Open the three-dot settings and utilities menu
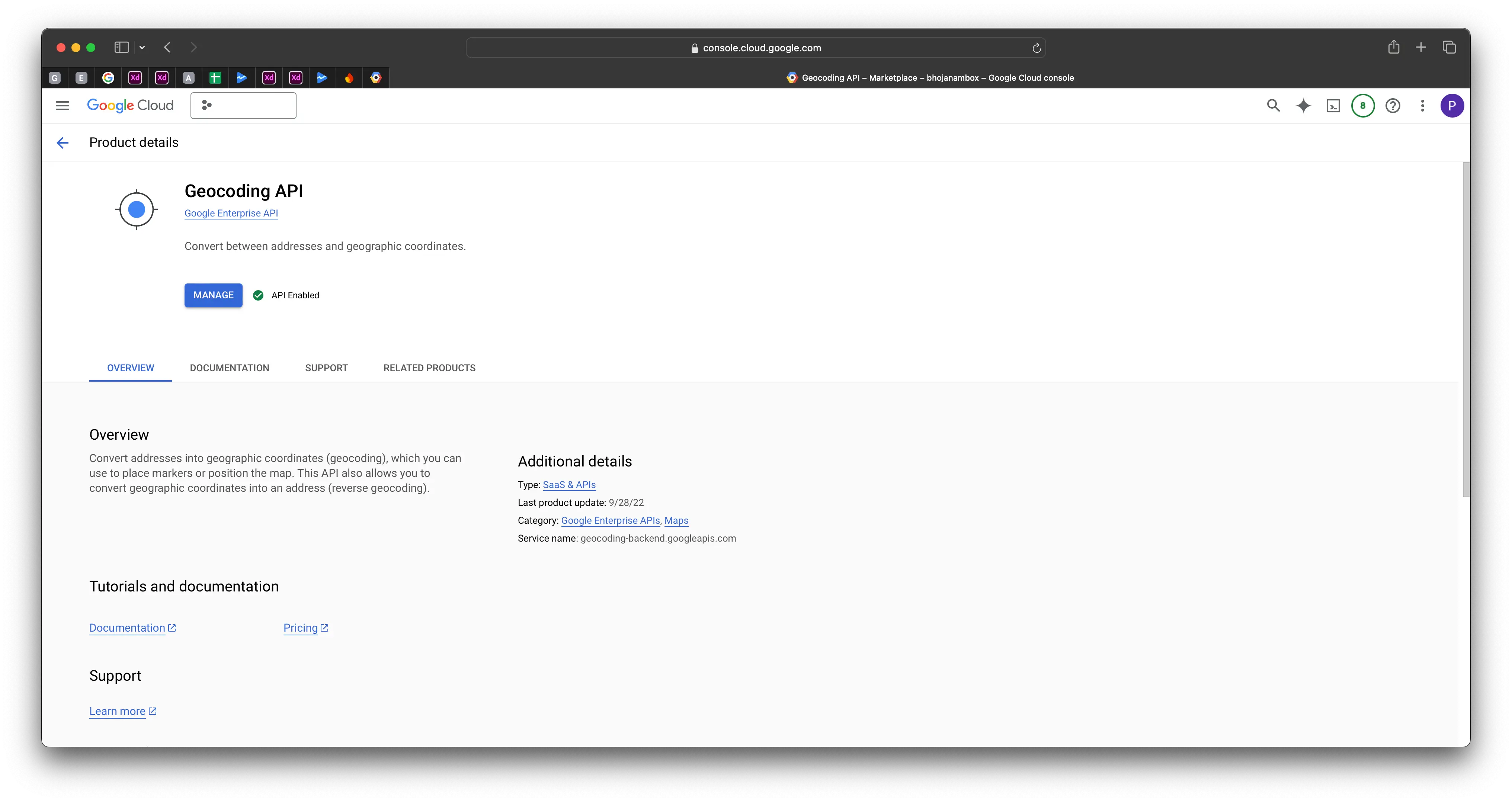Viewport: 1512px width, 802px height. click(1422, 106)
